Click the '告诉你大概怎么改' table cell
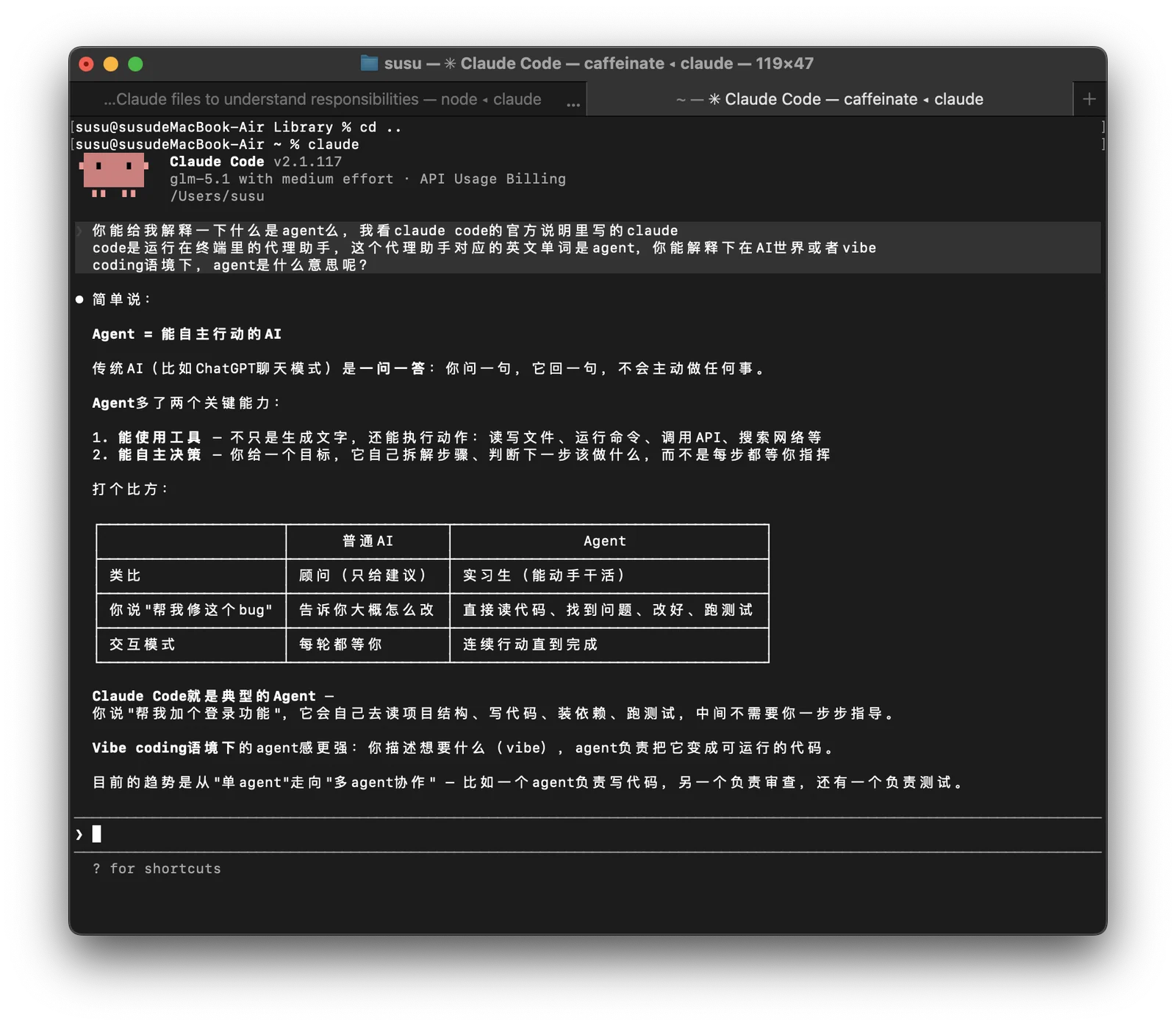This screenshot has width=1176, height=1026. click(367, 610)
